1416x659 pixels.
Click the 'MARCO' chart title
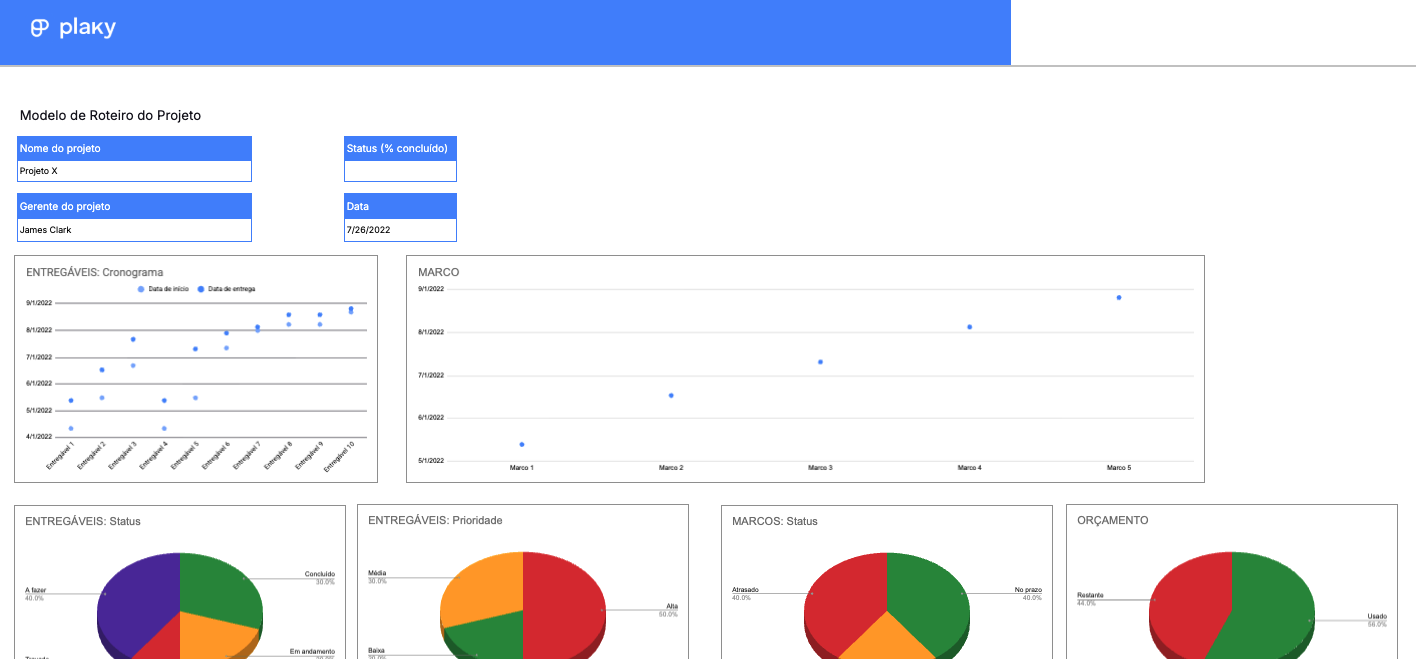click(x=438, y=272)
